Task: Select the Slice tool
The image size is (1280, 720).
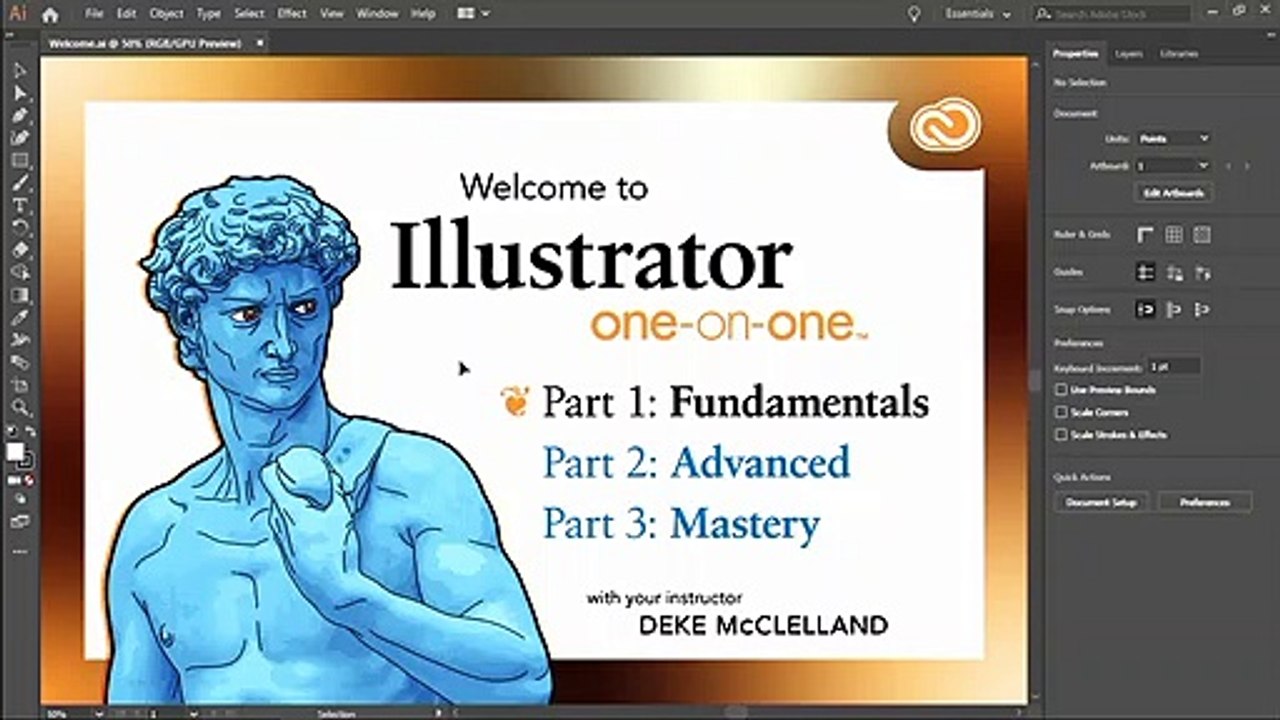Action: tap(19, 362)
